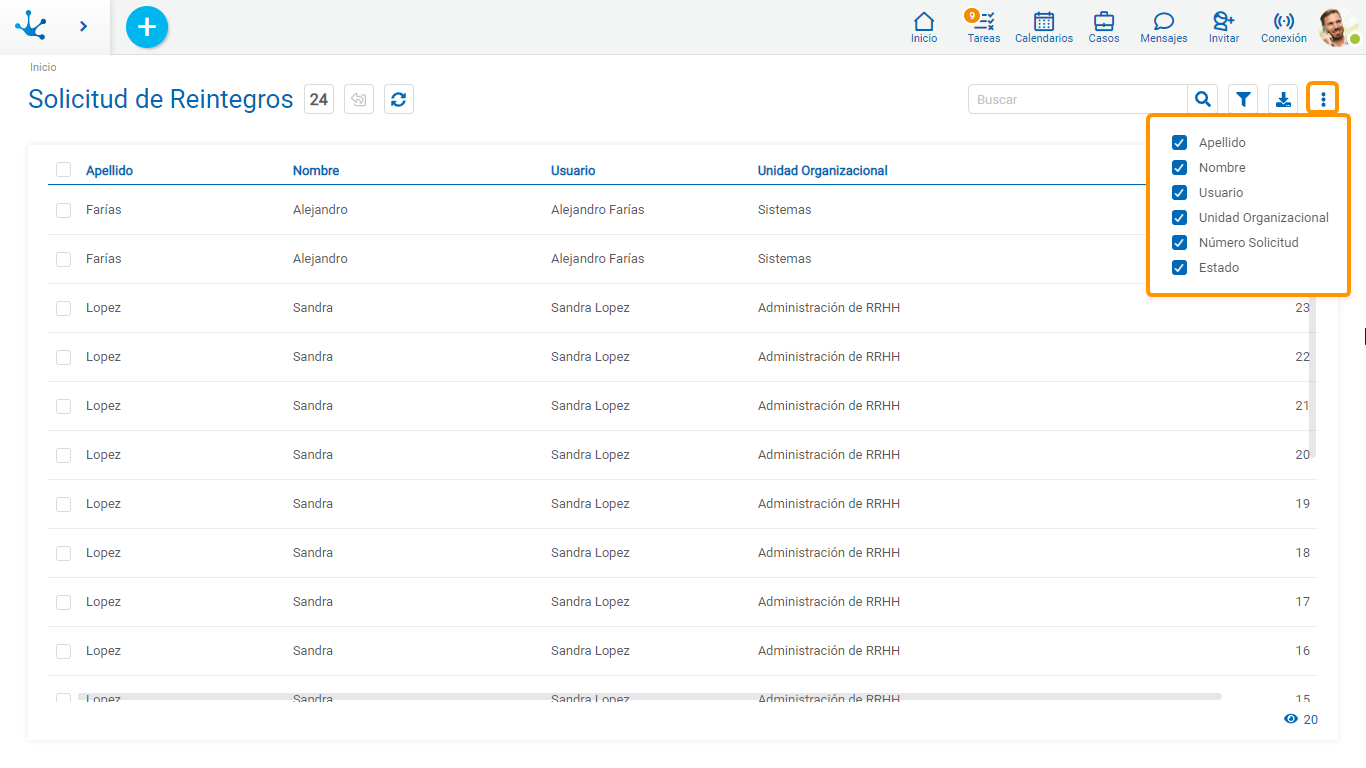Uncheck the Estado column checkbox

(1179, 268)
